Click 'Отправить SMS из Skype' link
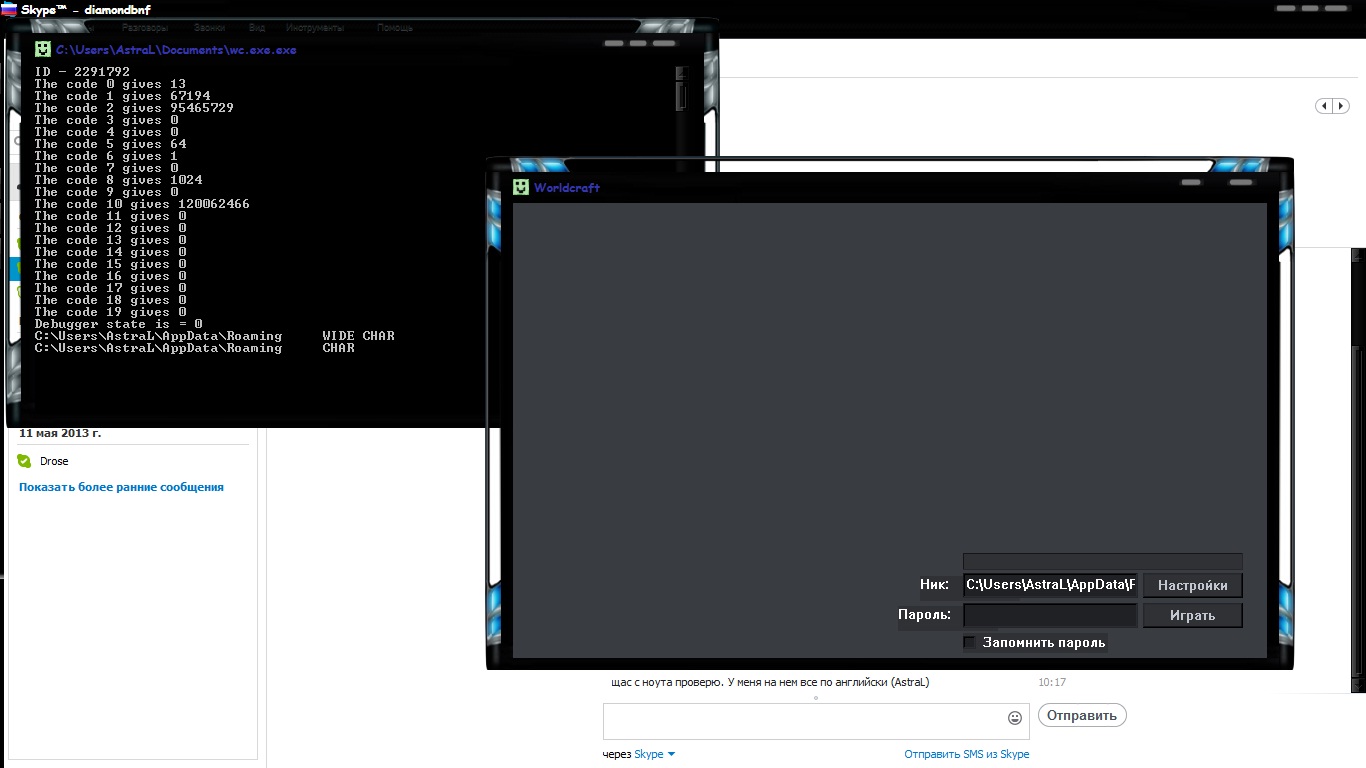The width and height of the screenshot is (1366, 768). (x=967, y=754)
